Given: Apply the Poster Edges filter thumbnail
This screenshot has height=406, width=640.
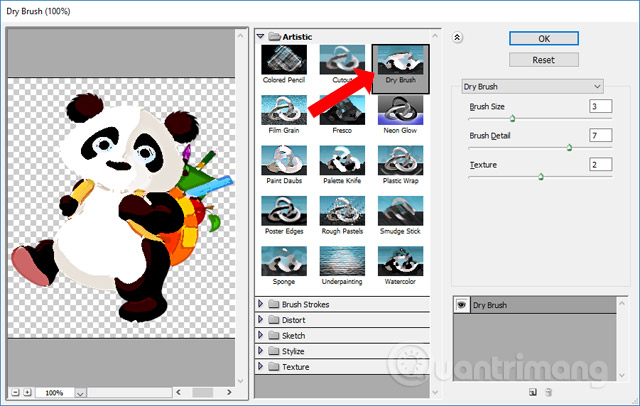Looking at the screenshot, I should 284,211.
